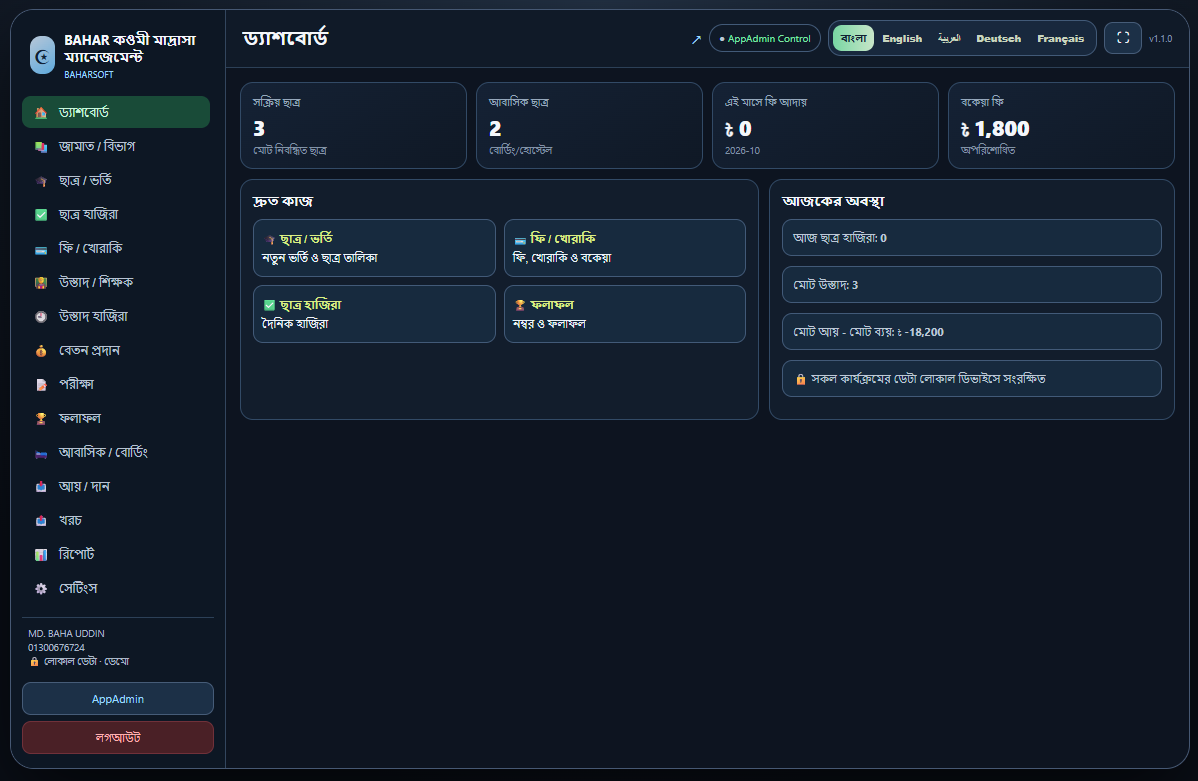Screen dimensions: 1198x781
Task: Click the AppAdmin Control pill button
Action: click(x=765, y=38)
